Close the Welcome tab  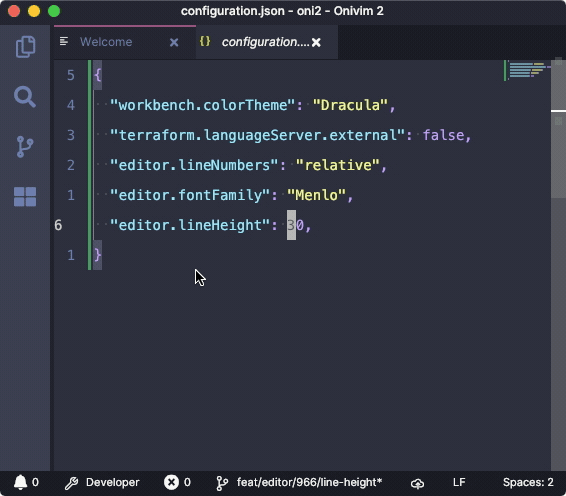(x=174, y=43)
